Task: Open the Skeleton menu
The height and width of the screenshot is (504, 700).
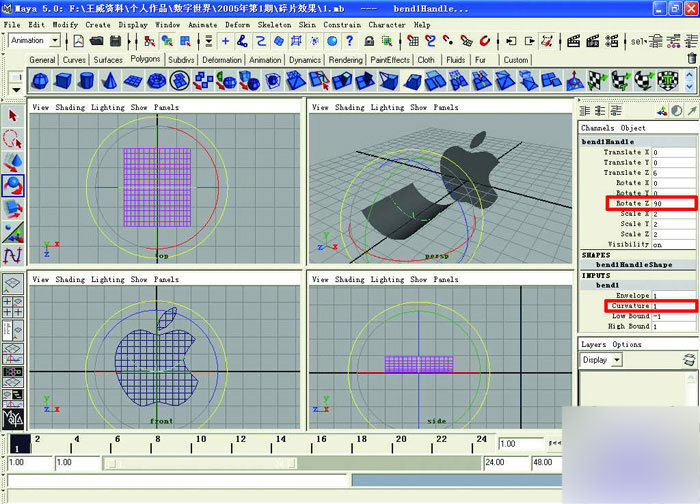Action: pyautogui.click(x=274, y=25)
